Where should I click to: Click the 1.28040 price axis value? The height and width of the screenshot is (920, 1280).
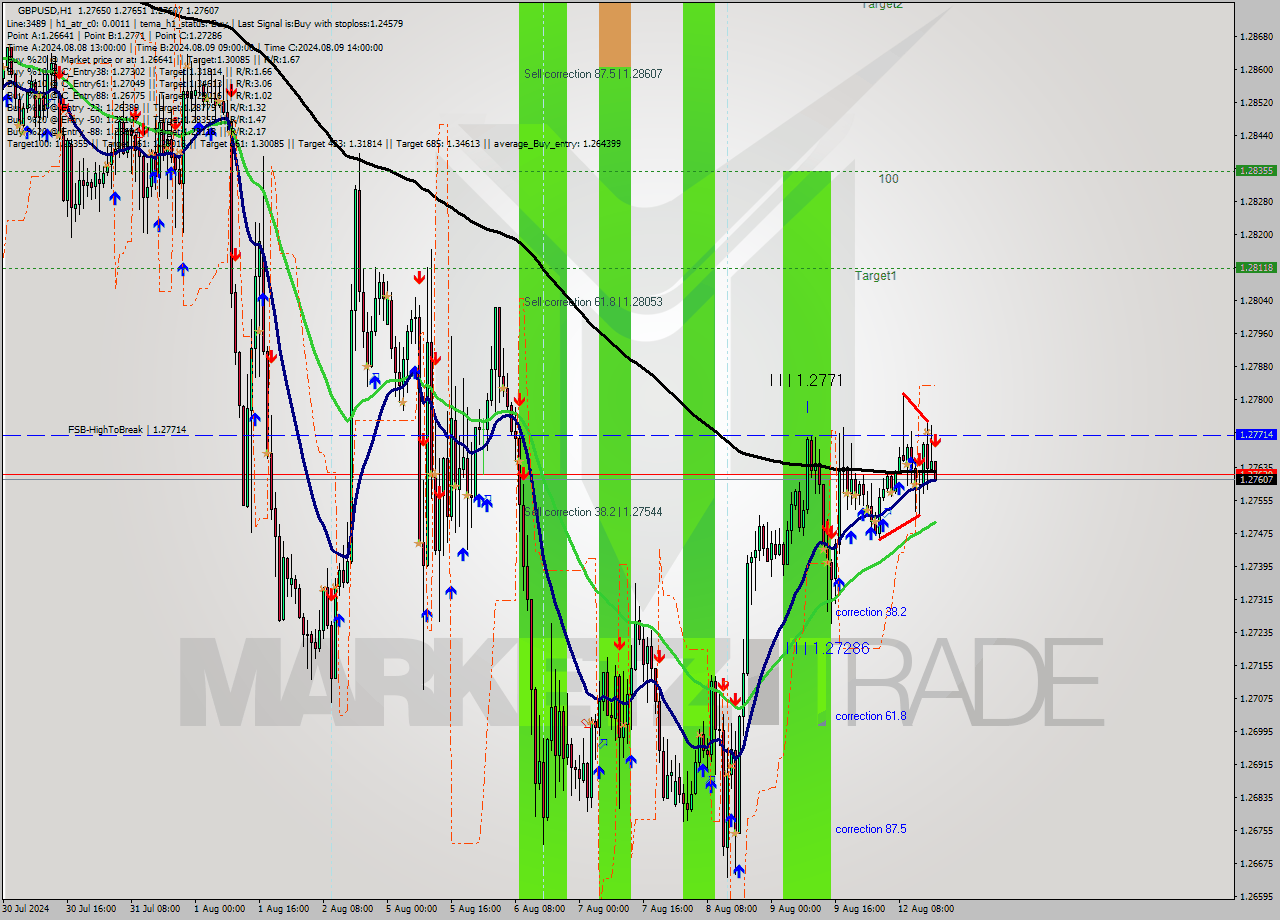tap(1255, 301)
